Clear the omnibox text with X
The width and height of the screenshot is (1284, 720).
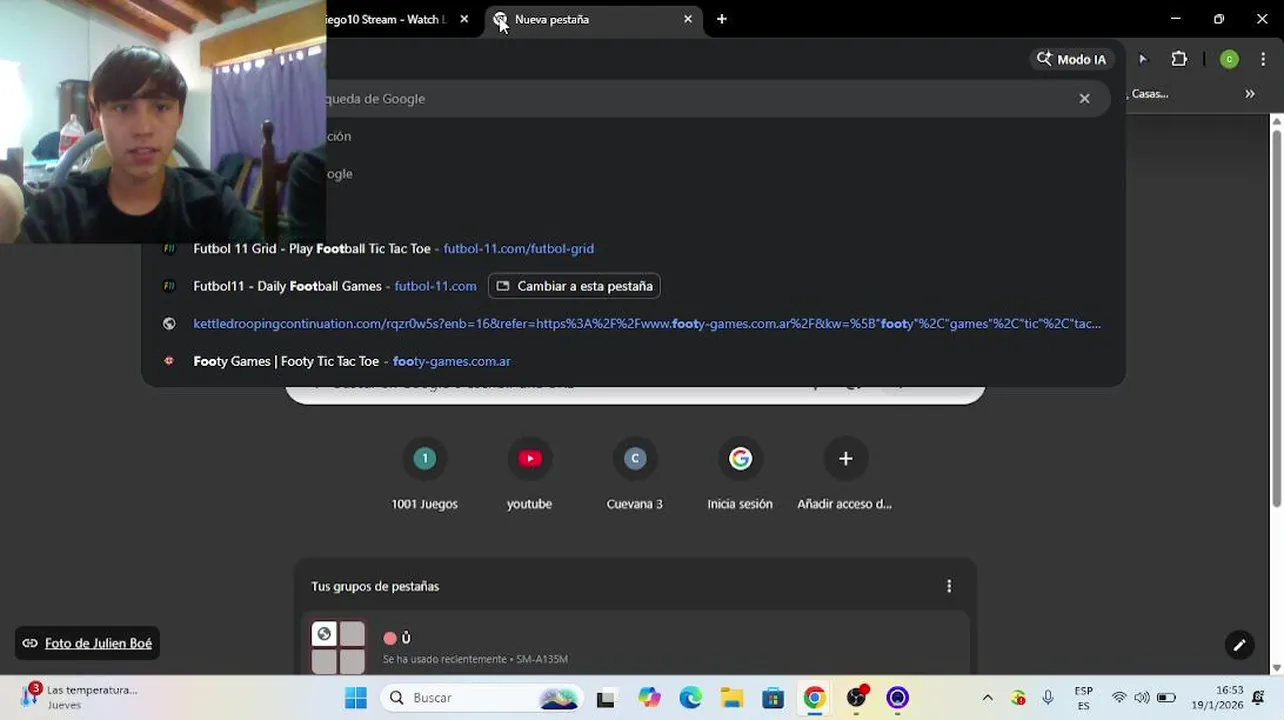point(1084,98)
